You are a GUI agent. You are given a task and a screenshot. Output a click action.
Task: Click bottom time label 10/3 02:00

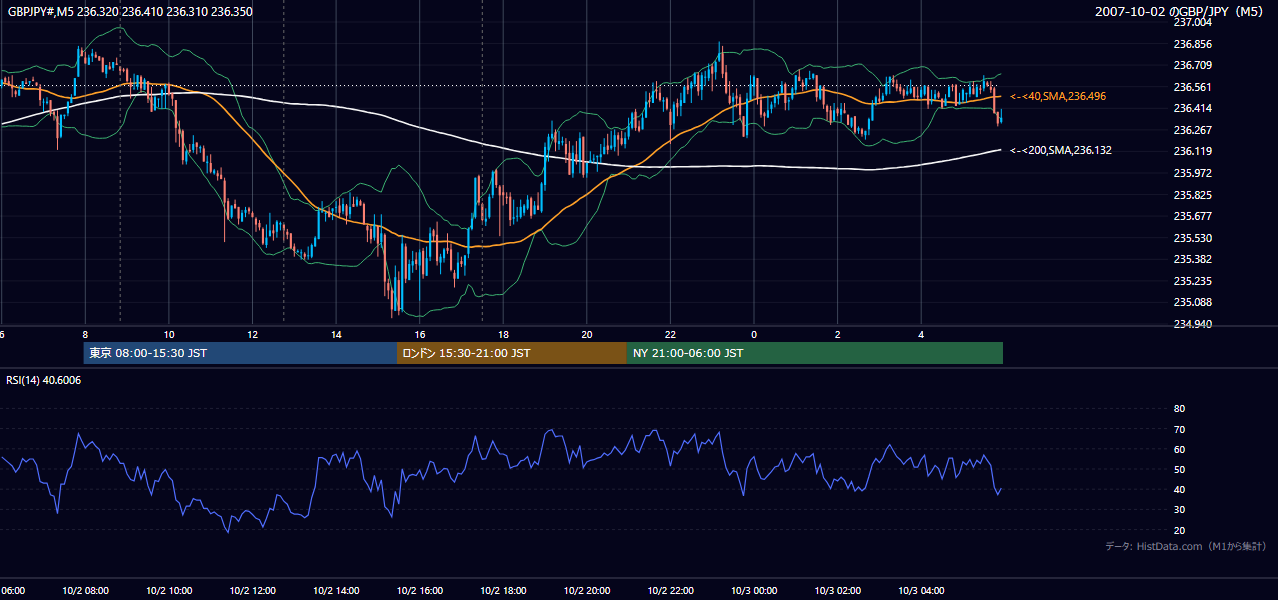coord(838,591)
